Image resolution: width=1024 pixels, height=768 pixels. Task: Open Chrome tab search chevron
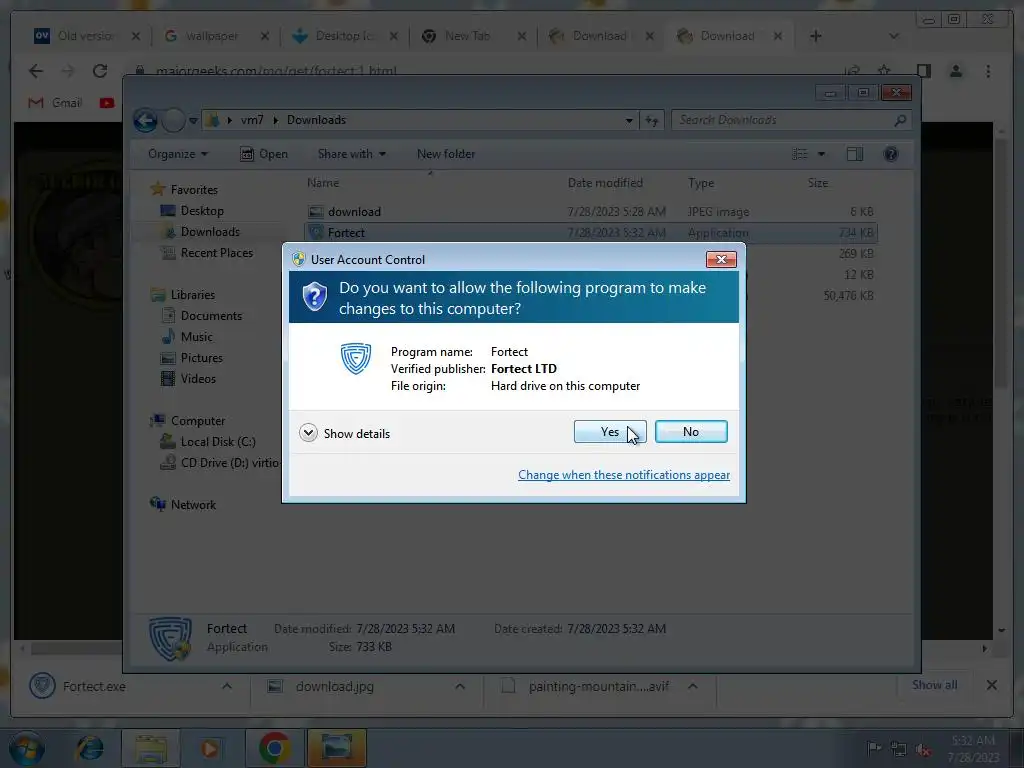point(894,37)
